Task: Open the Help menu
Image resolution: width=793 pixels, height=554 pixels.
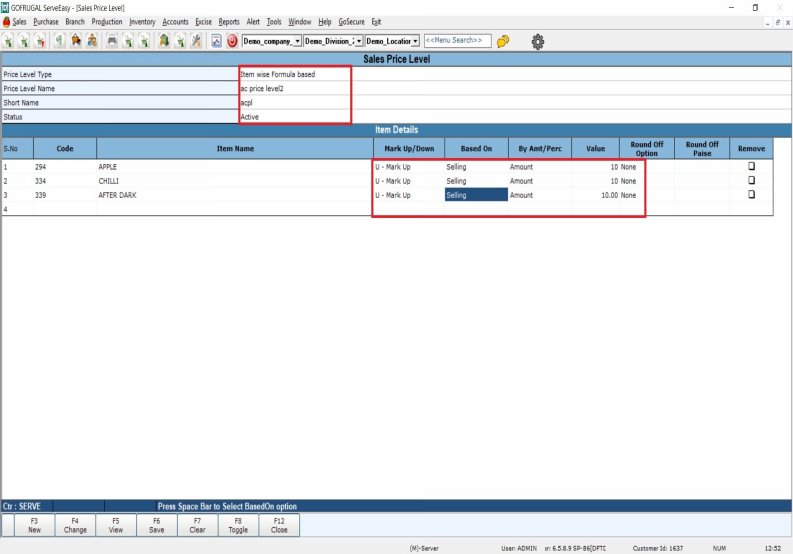Action: point(324,22)
